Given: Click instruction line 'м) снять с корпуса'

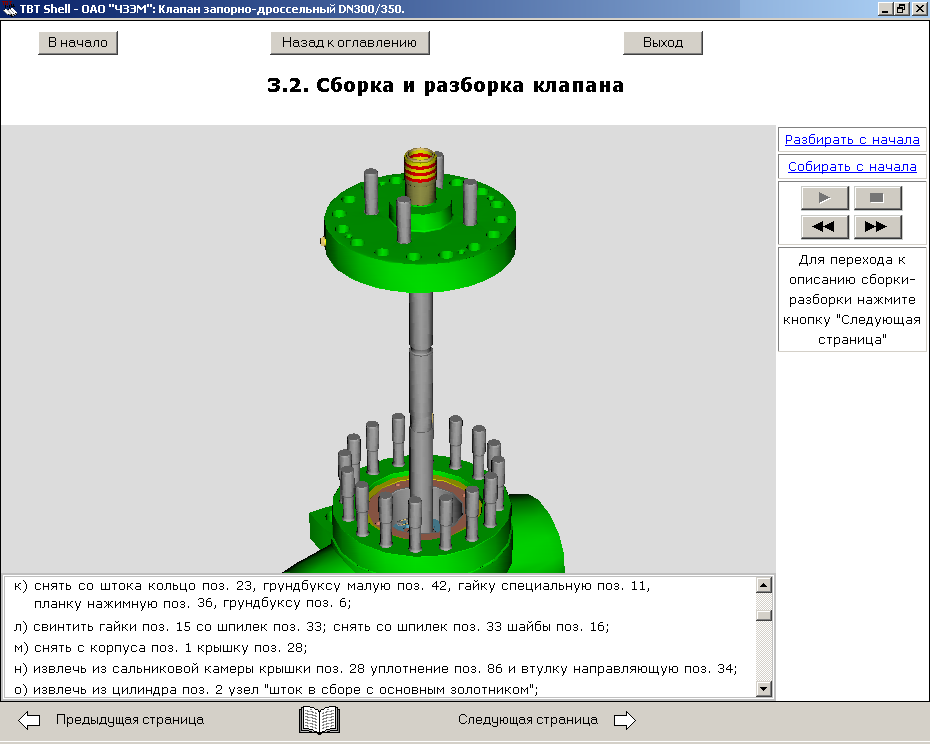Looking at the screenshot, I should [161, 648].
